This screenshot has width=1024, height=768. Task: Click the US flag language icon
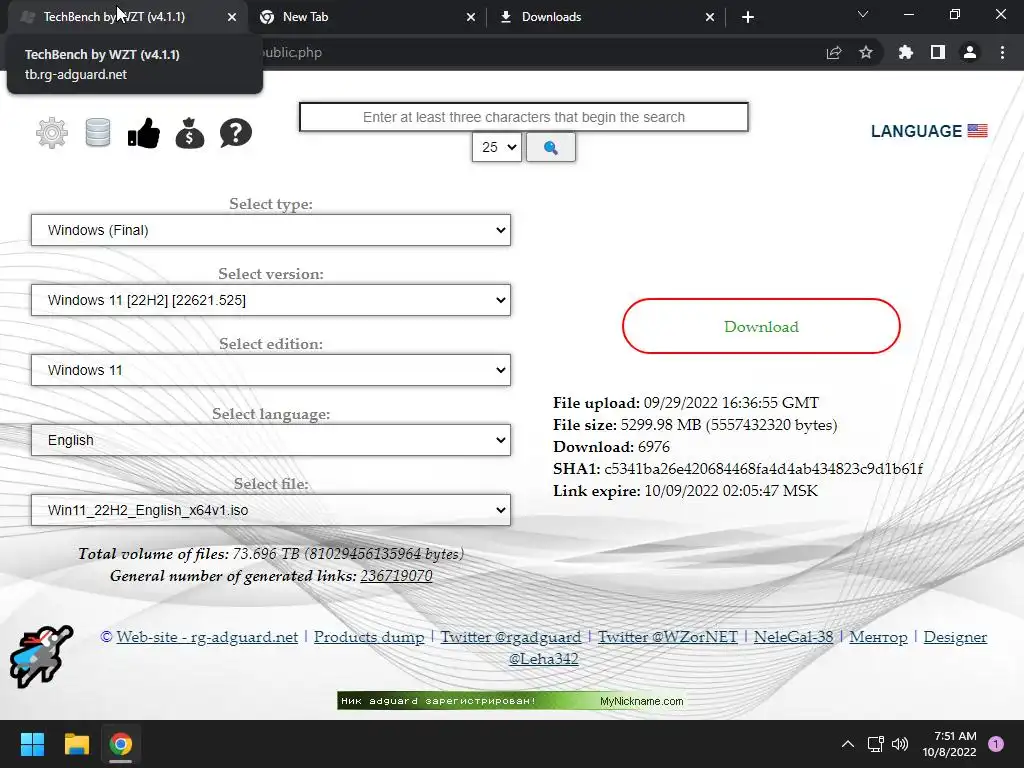[x=978, y=131]
